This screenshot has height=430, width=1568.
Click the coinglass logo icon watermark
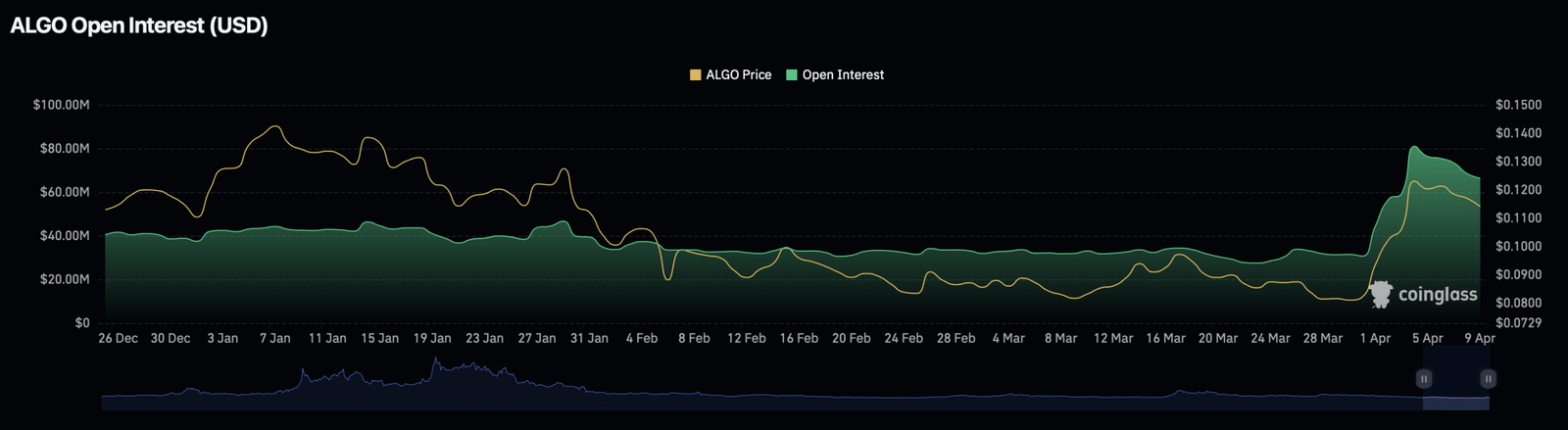pos(1381,294)
